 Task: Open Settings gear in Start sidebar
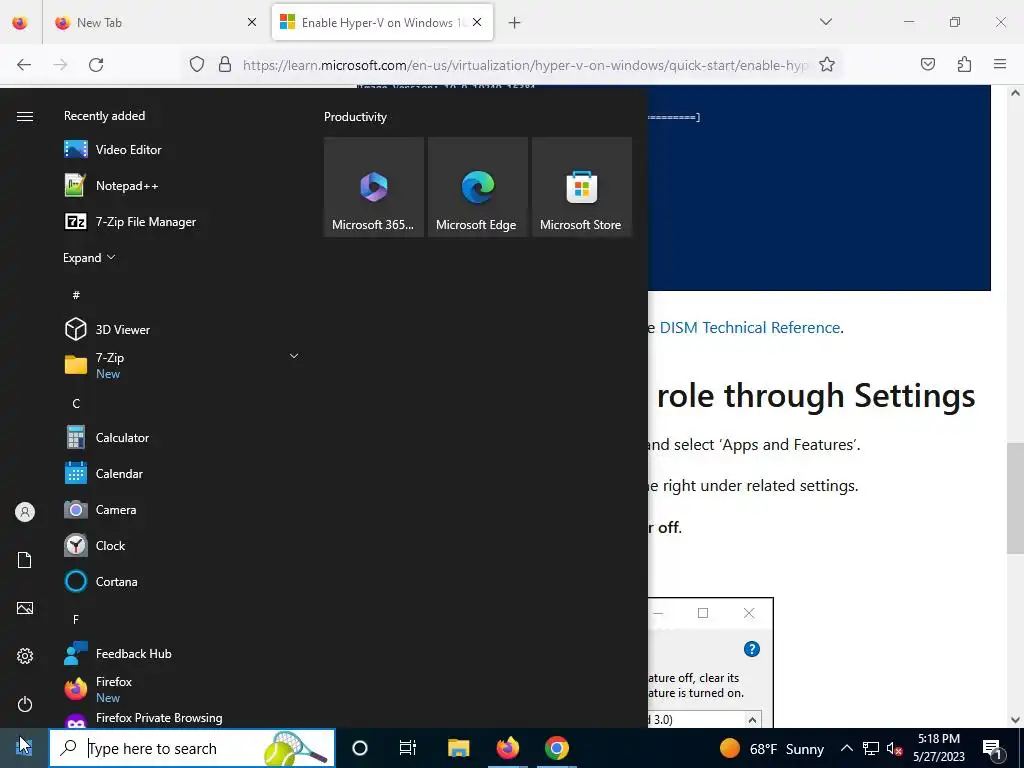(x=25, y=656)
